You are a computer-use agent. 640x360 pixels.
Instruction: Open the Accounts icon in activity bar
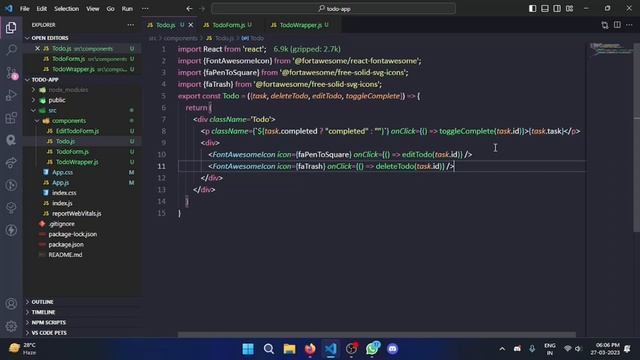point(11,304)
